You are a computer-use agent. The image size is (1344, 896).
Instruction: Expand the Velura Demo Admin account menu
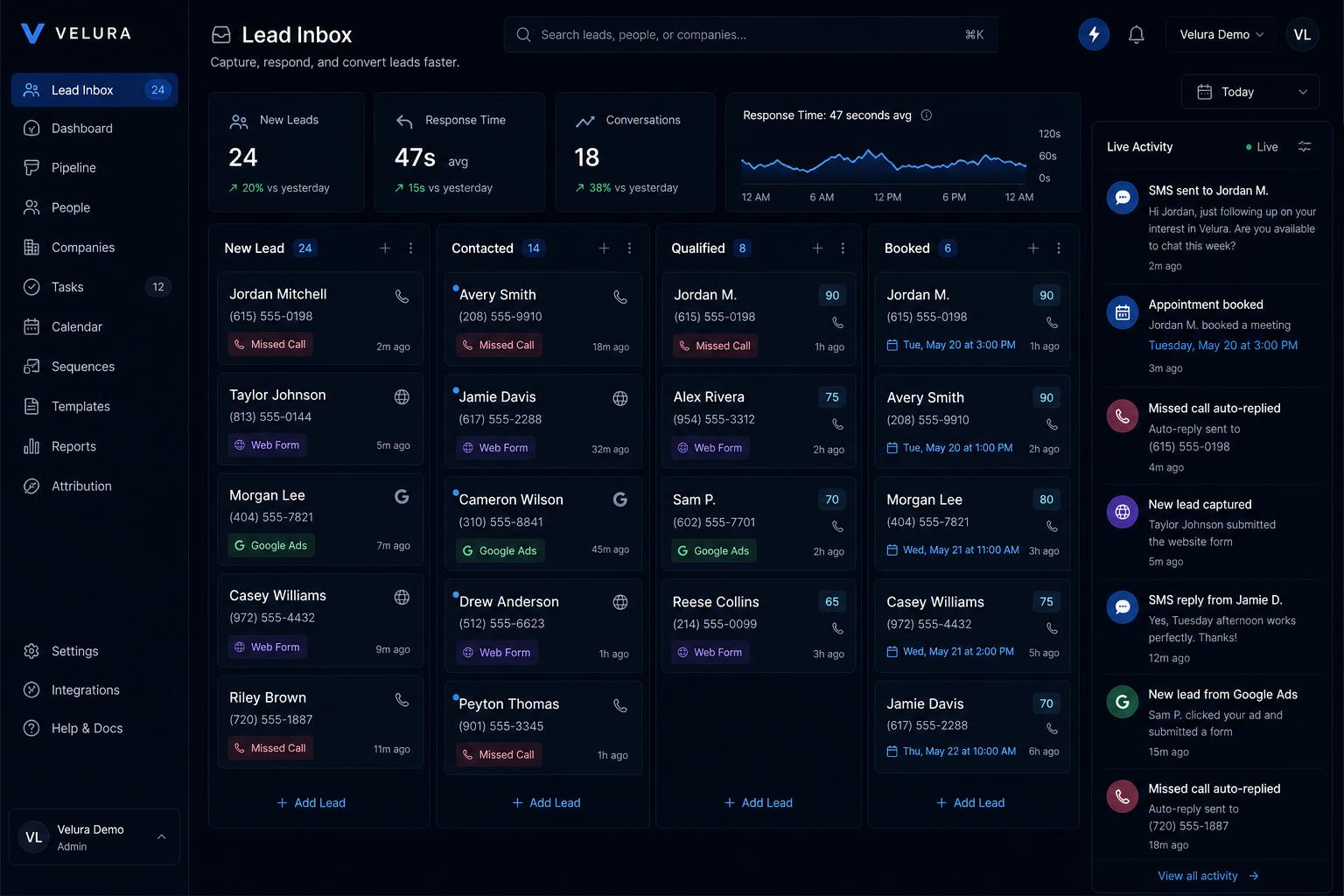(x=94, y=837)
